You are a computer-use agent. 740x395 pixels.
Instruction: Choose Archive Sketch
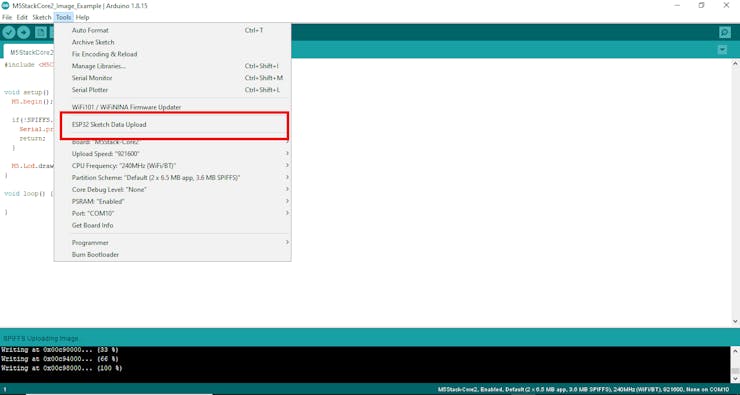[x=173, y=42]
